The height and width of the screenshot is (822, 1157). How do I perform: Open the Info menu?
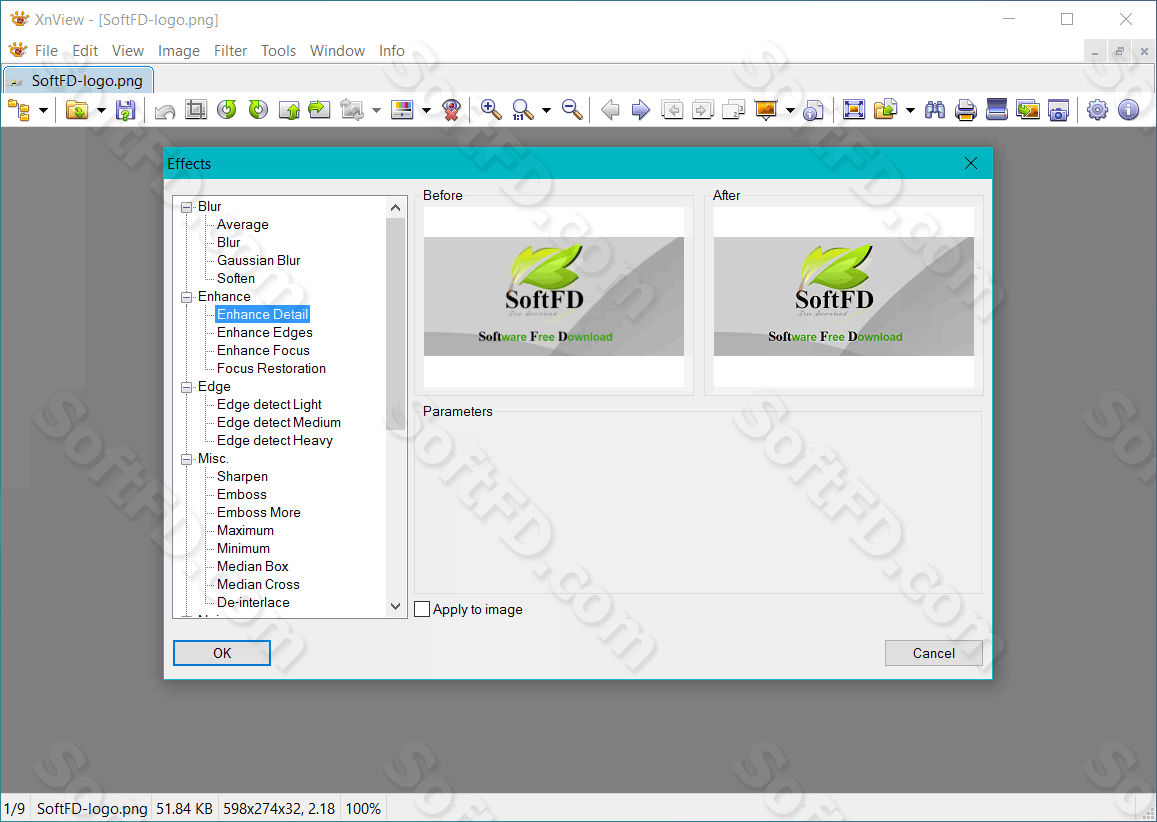(392, 50)
